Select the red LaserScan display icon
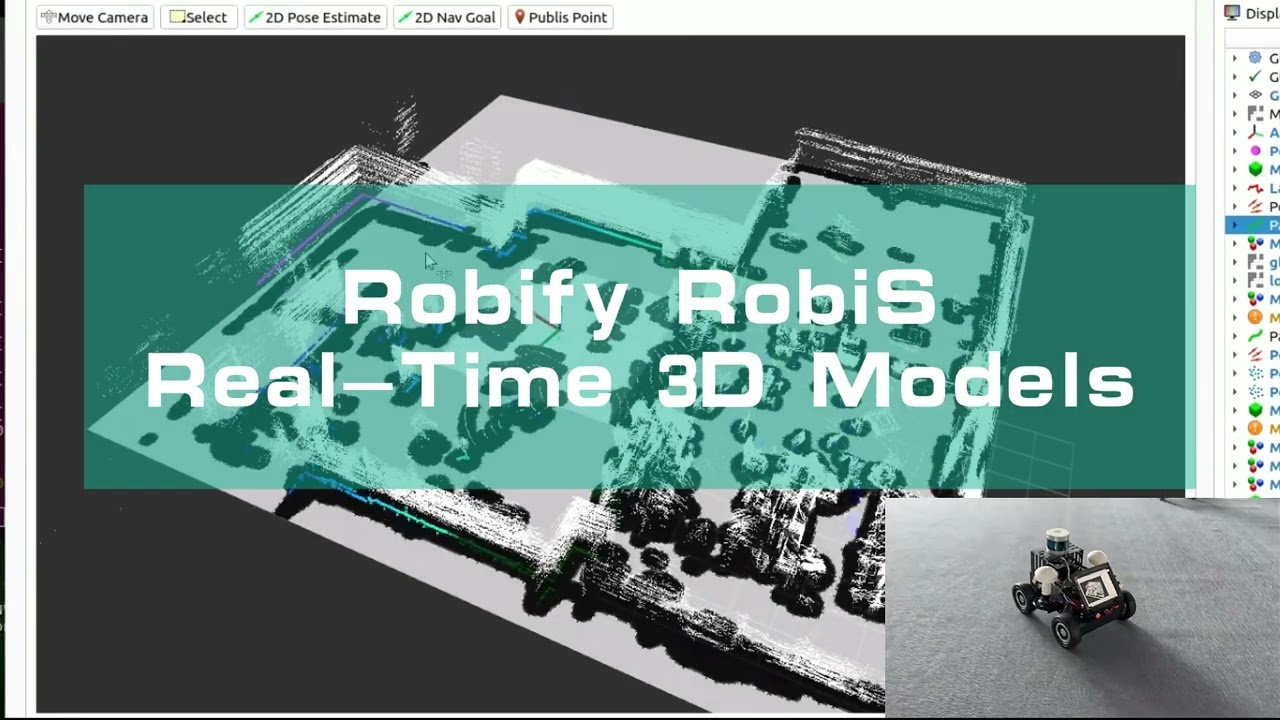Image resolution: width=1280 pixels, height=720 pixels. (x=1255, y=188)
